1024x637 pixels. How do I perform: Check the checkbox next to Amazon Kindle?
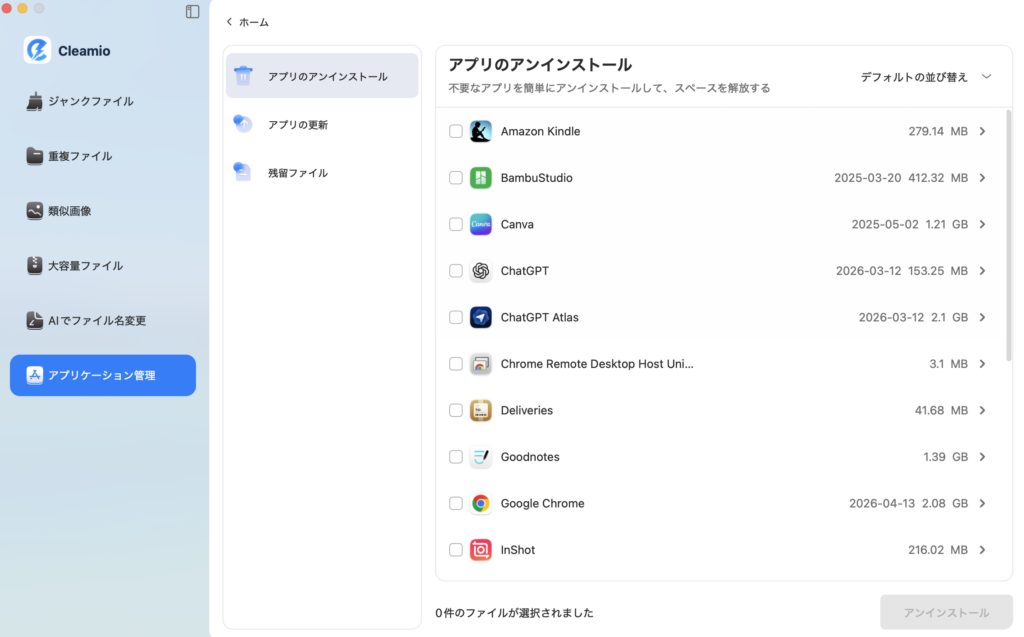point(455,131)
